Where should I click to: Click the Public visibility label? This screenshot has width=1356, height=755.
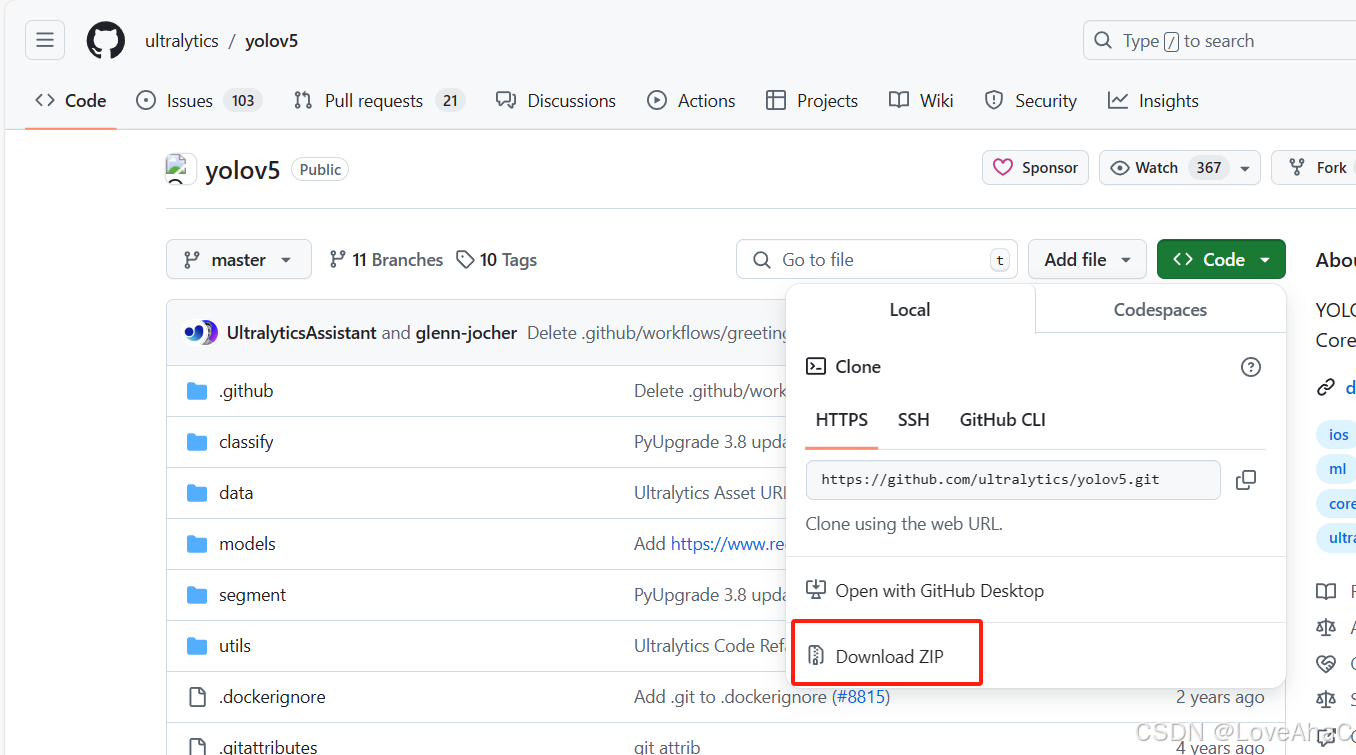320,170
